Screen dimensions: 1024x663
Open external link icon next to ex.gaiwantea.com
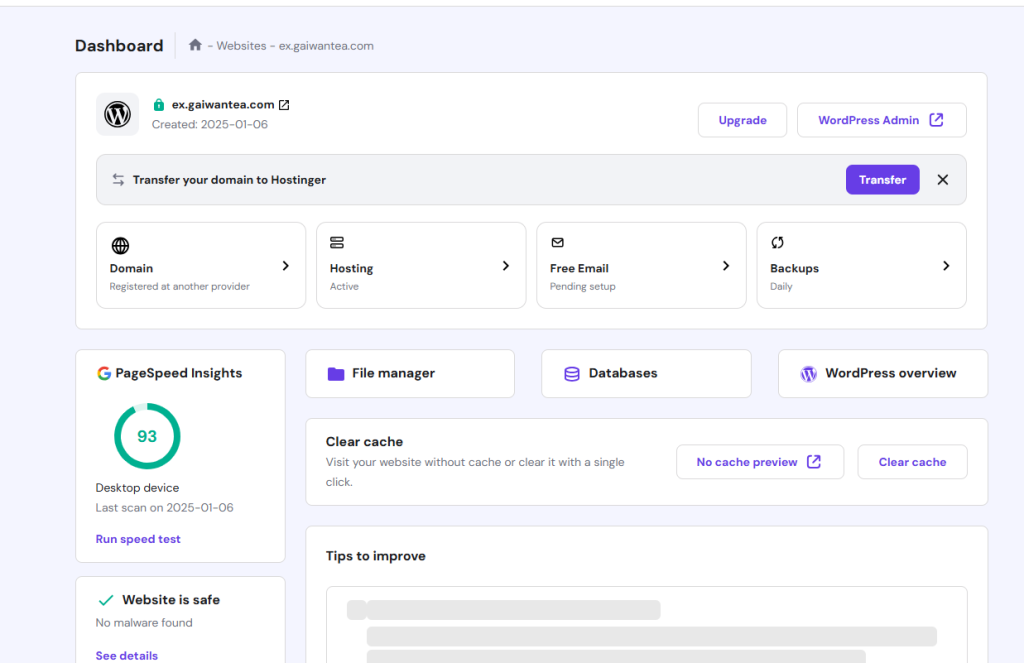[284, 105]
